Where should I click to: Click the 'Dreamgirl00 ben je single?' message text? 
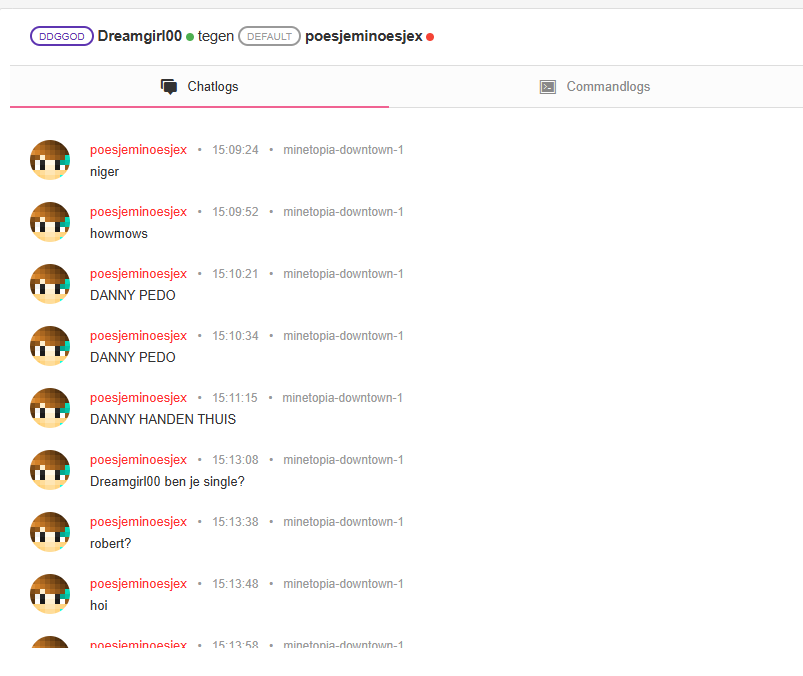(x=167, y=481)
